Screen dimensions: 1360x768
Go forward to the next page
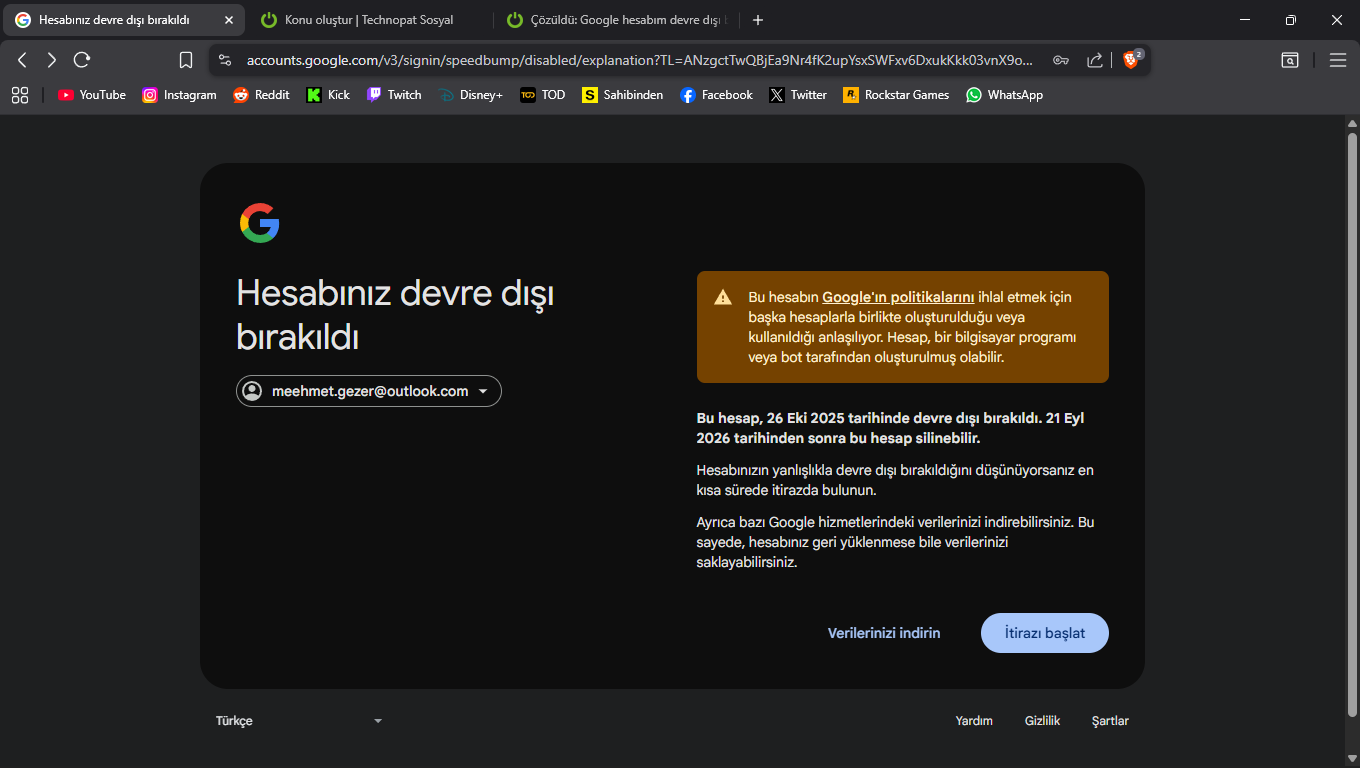(x=52, y=60)
